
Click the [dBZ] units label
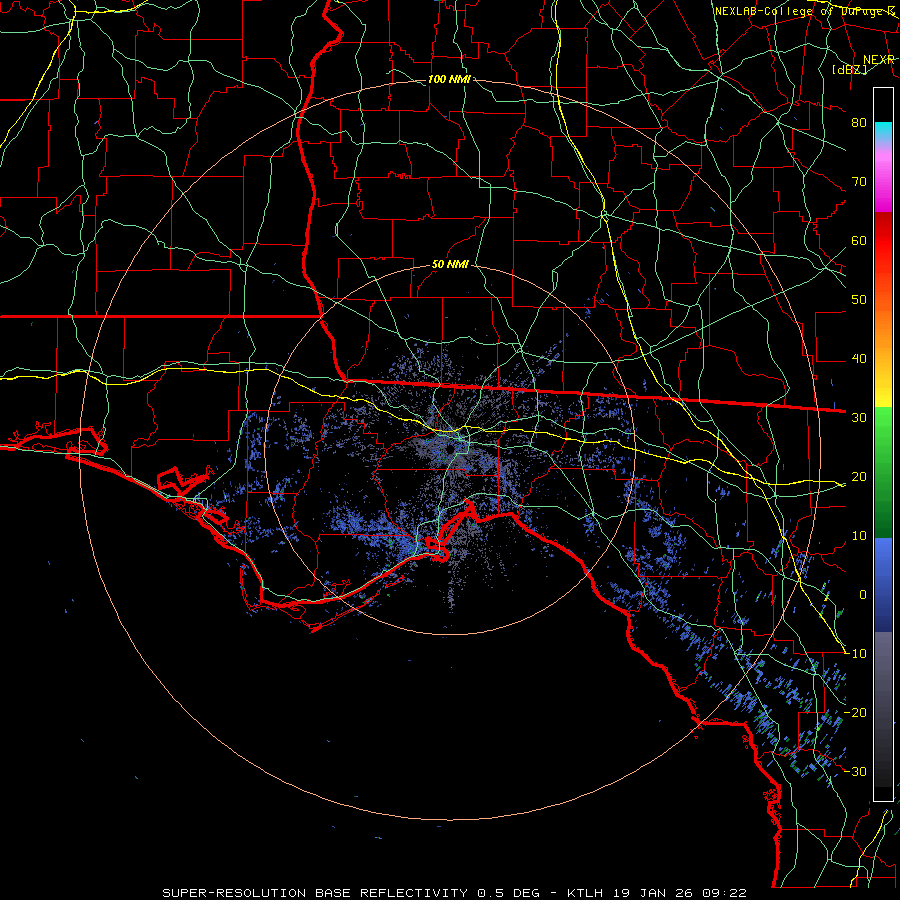coord(849,69)
